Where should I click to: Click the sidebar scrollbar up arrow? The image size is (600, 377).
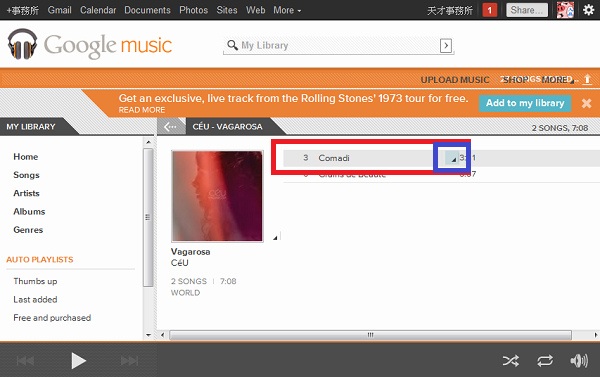148,142
